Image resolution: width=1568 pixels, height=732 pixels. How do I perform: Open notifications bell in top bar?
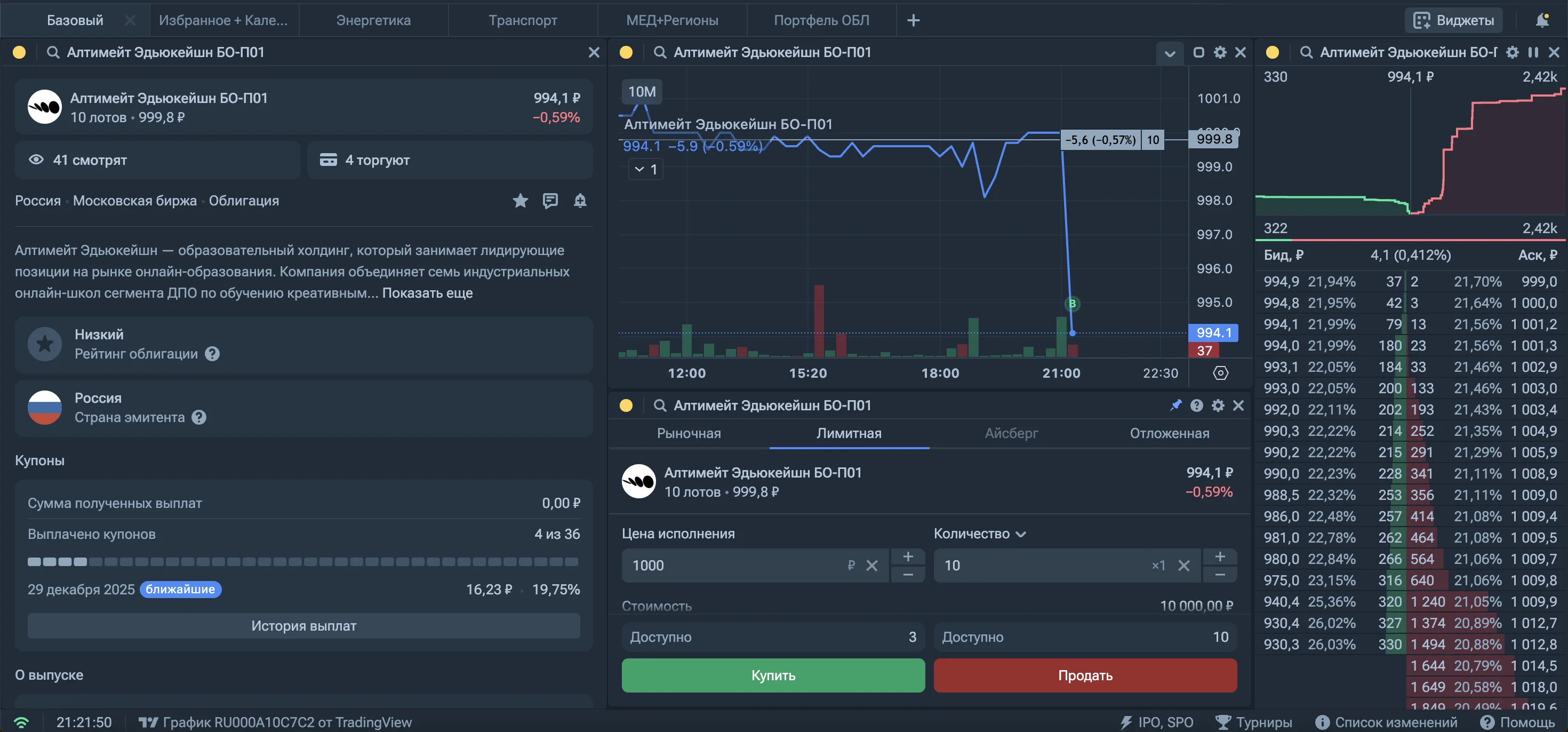tap(1542, 20)
